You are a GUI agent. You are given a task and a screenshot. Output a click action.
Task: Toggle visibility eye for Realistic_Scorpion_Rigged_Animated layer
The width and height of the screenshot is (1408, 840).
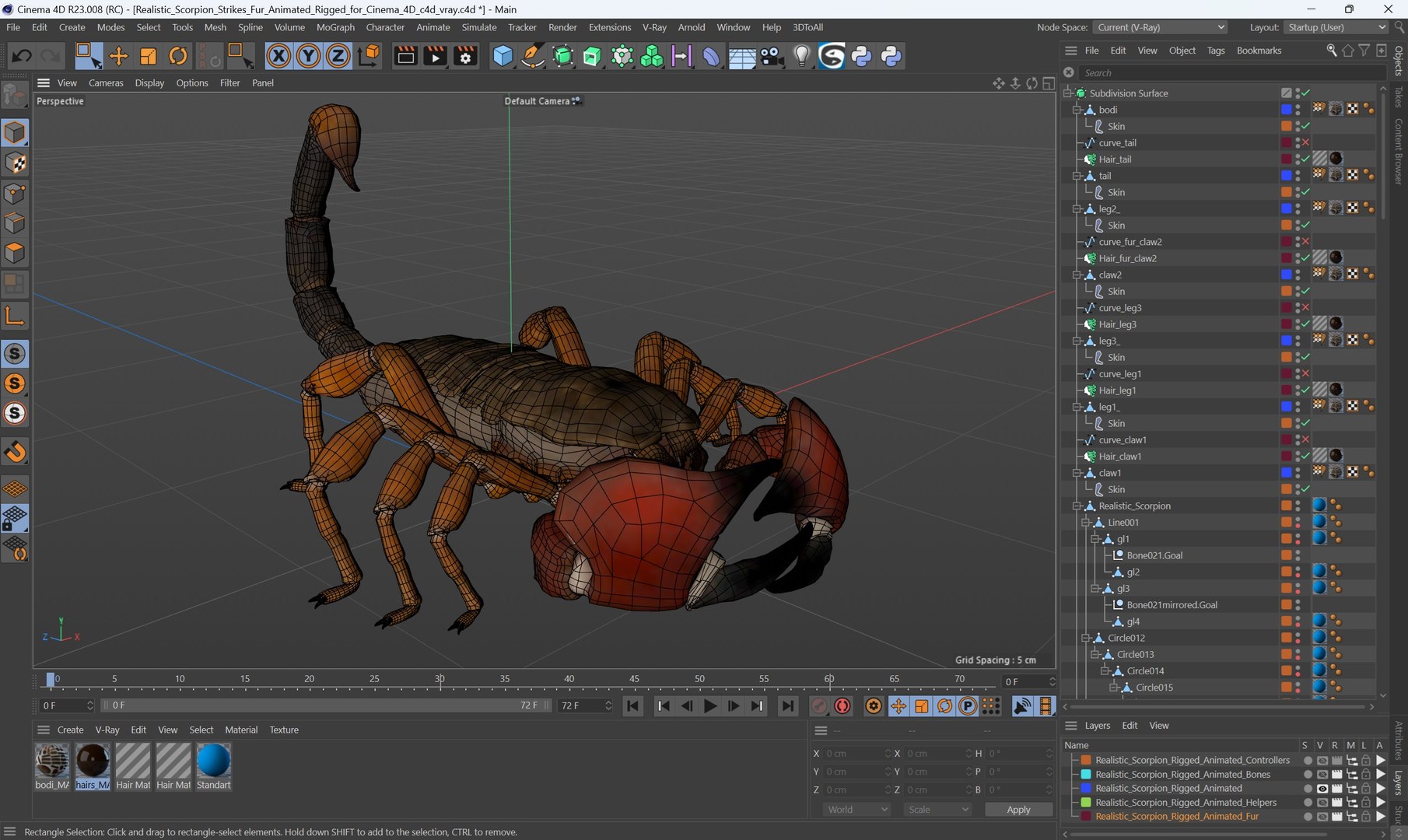click(1322, 789)
